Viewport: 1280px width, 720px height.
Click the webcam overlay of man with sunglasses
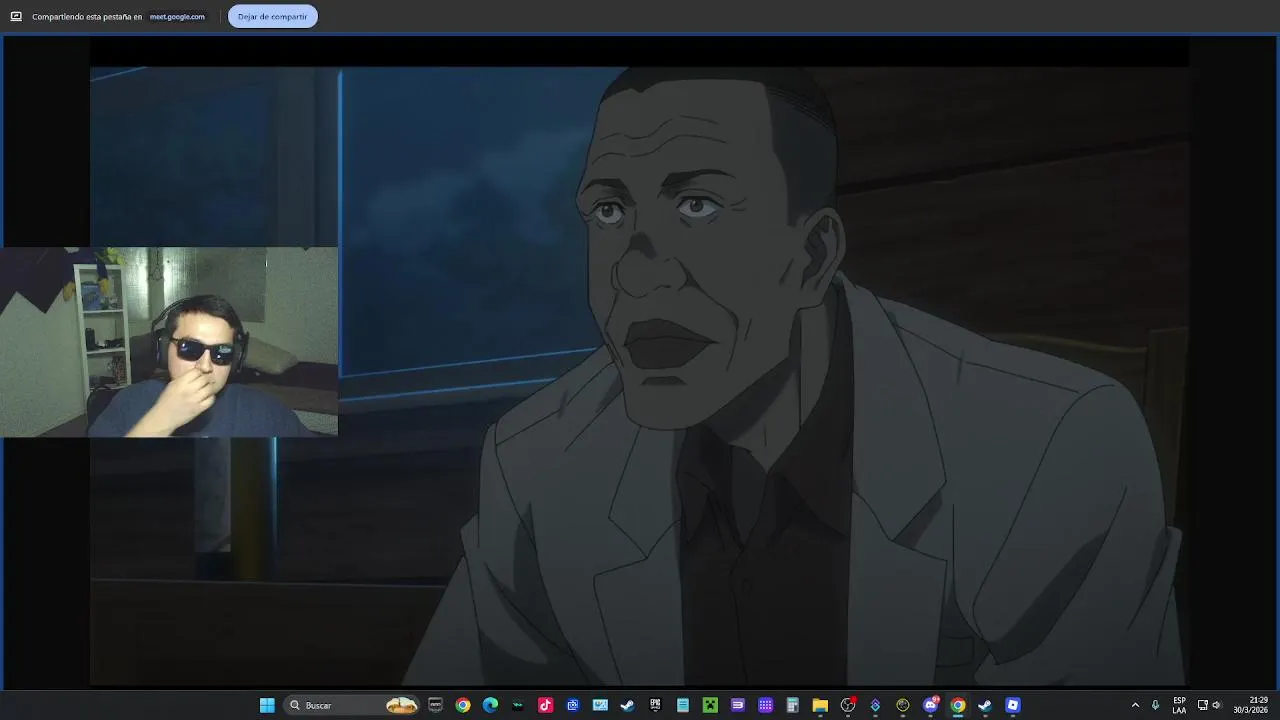tap(169, 342)
